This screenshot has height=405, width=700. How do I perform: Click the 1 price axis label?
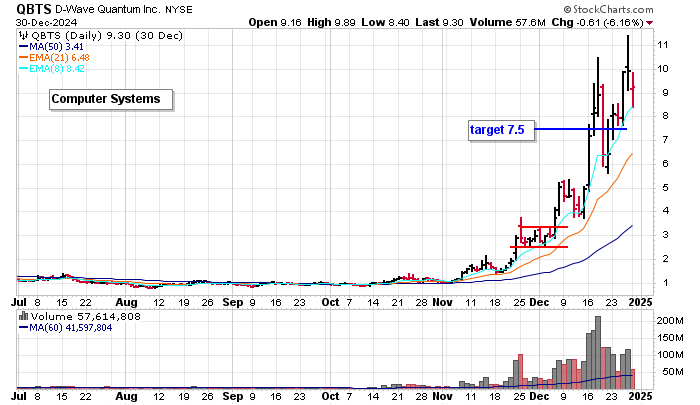666,283
